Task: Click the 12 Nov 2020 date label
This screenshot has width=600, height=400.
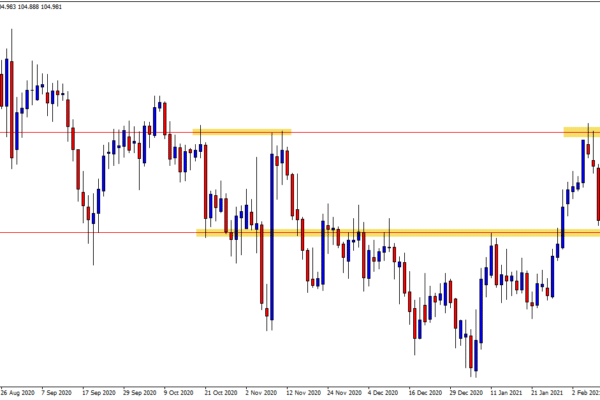Action: pos(302,393)
